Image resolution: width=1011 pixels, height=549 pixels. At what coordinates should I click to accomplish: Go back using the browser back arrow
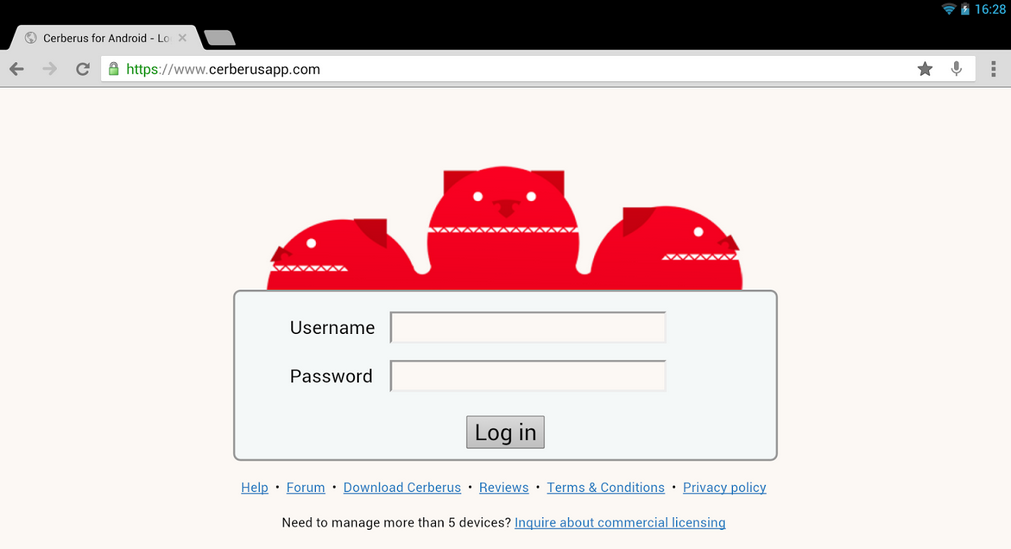(17, 69)
